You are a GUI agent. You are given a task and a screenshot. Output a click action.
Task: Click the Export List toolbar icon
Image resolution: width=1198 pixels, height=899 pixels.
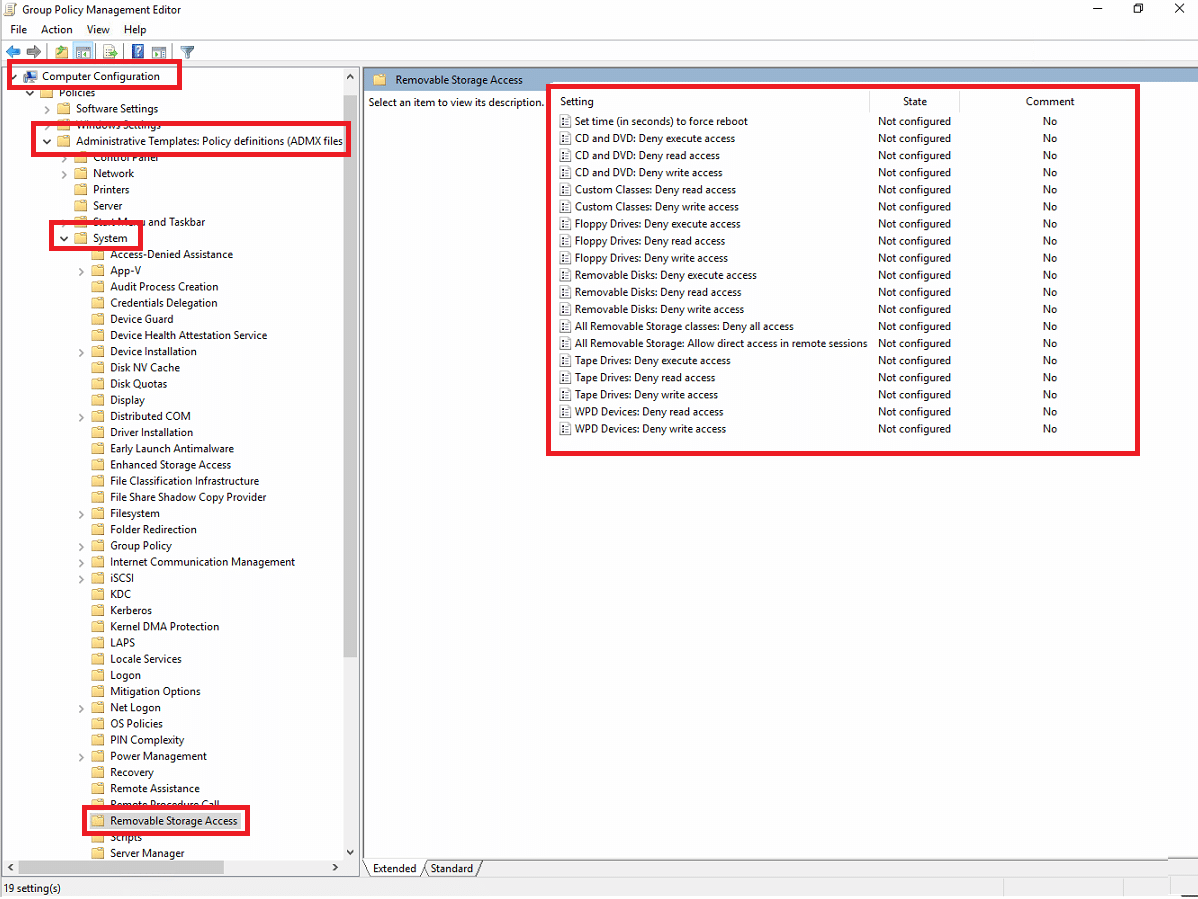tap(111, 52)
